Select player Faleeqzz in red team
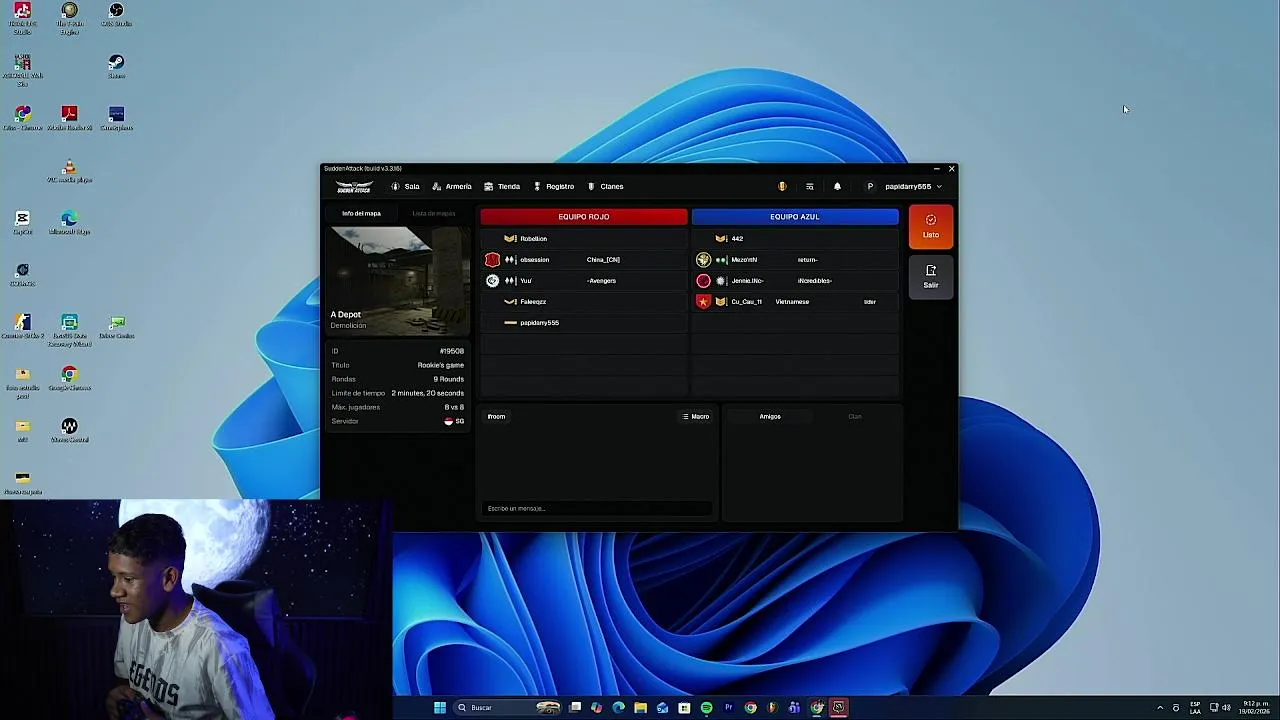Image resolution: width=1280 pixels, height=720 pixels. pos(584,302)
